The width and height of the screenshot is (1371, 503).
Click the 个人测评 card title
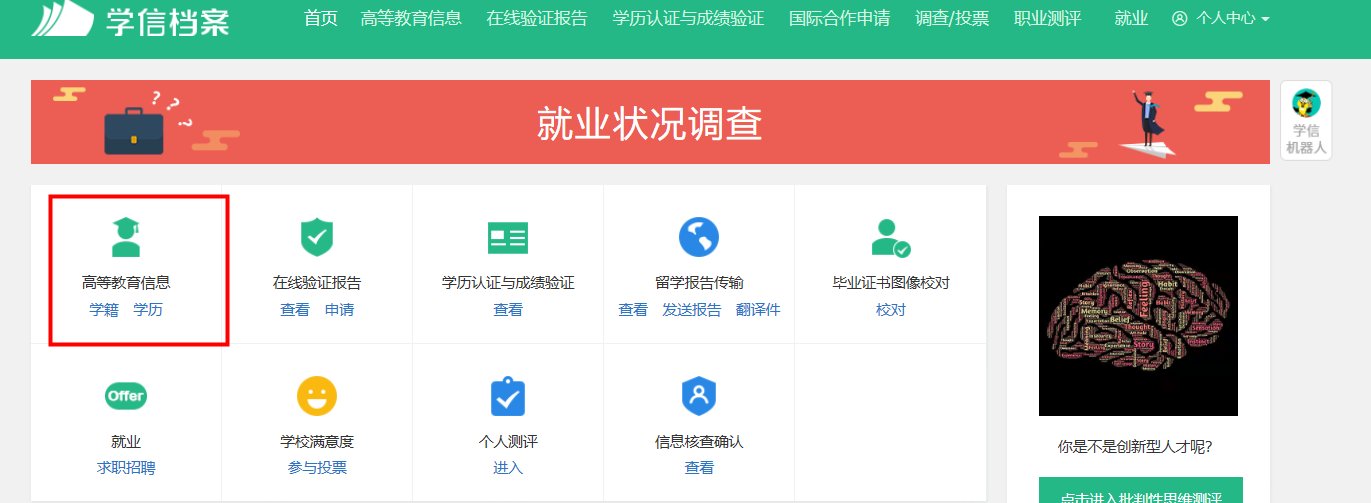508,441
